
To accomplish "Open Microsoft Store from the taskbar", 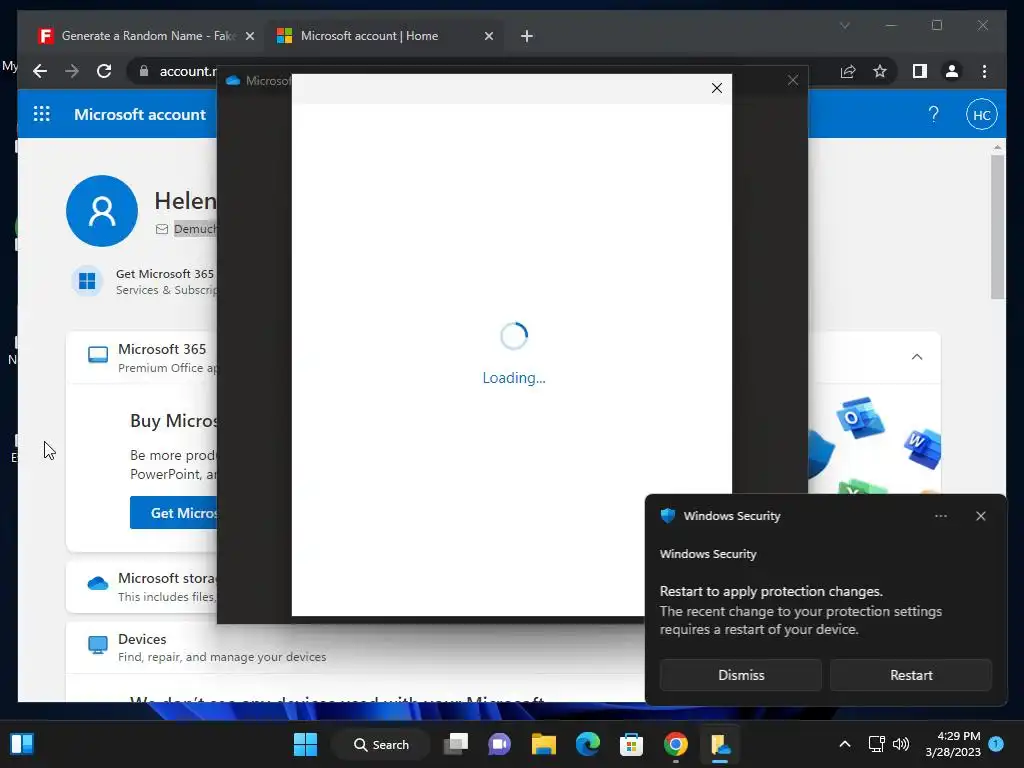I will pos(632,744).
